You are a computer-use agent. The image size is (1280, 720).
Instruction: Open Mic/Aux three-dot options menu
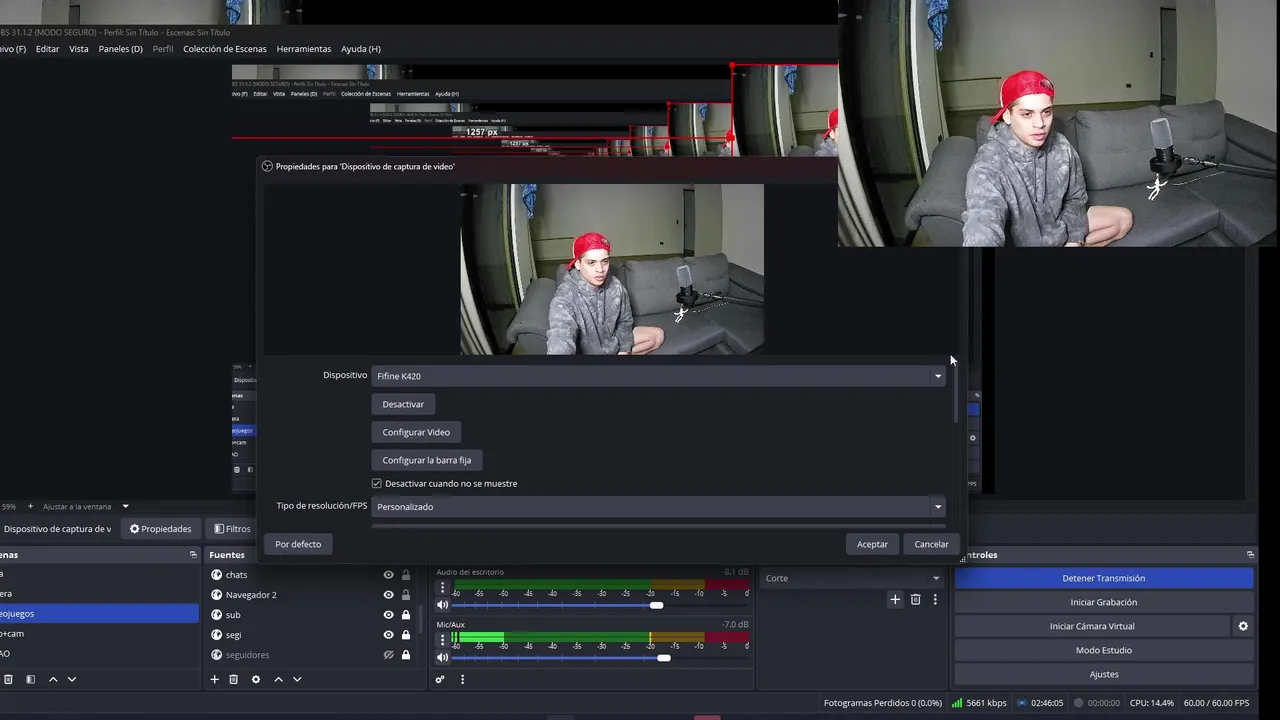[442, 639]
